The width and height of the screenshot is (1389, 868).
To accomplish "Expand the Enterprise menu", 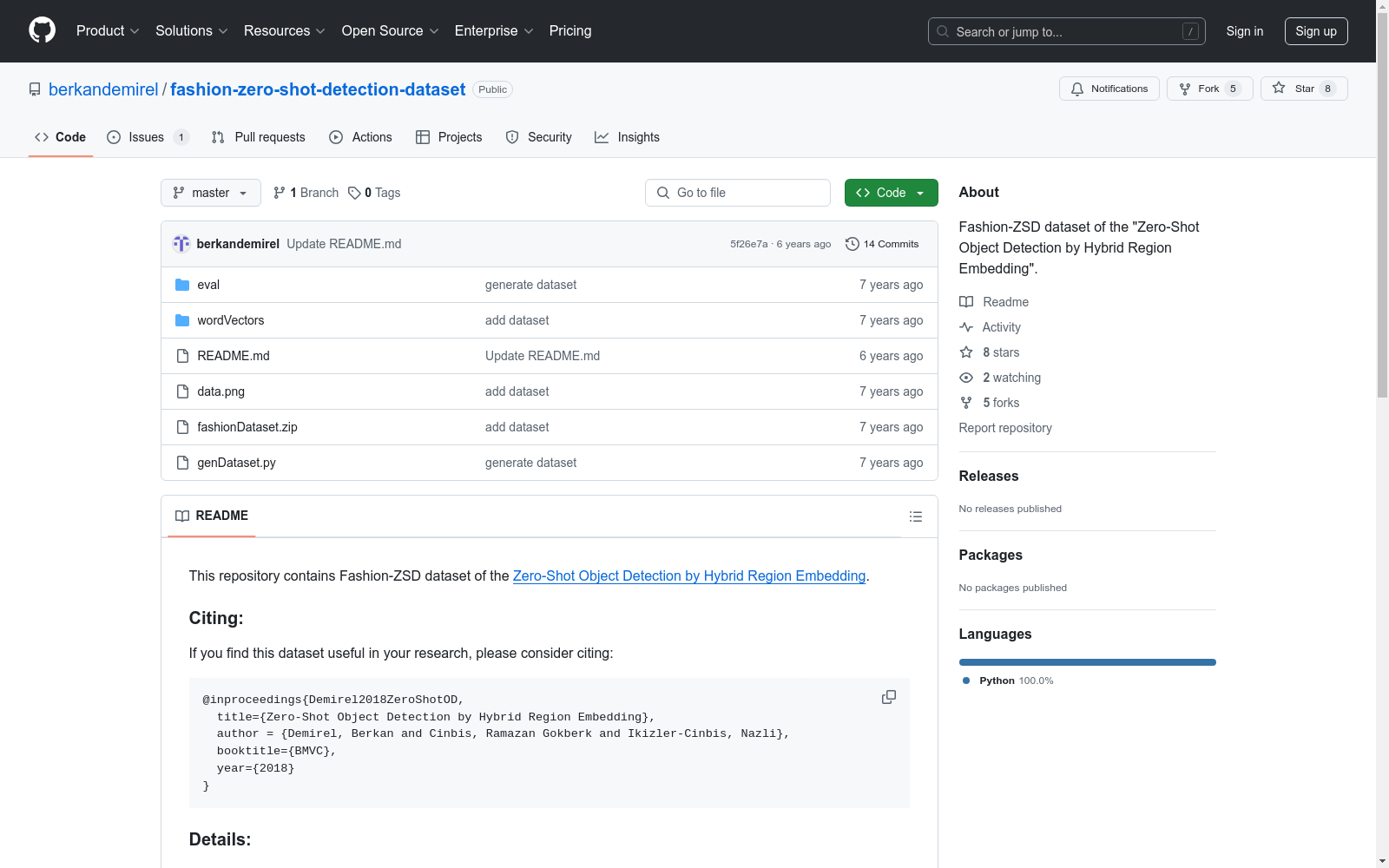I will pyautogui.click(x=494, y=30).
